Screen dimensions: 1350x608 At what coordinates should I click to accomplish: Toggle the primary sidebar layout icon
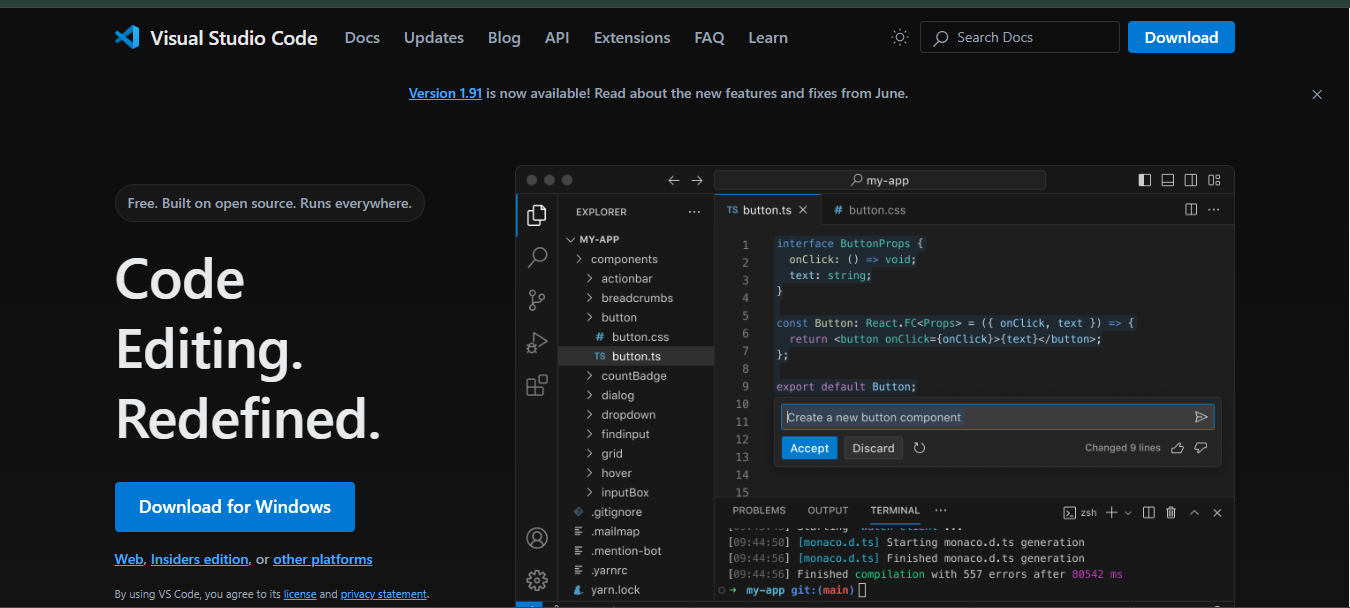coord(1145,181)
